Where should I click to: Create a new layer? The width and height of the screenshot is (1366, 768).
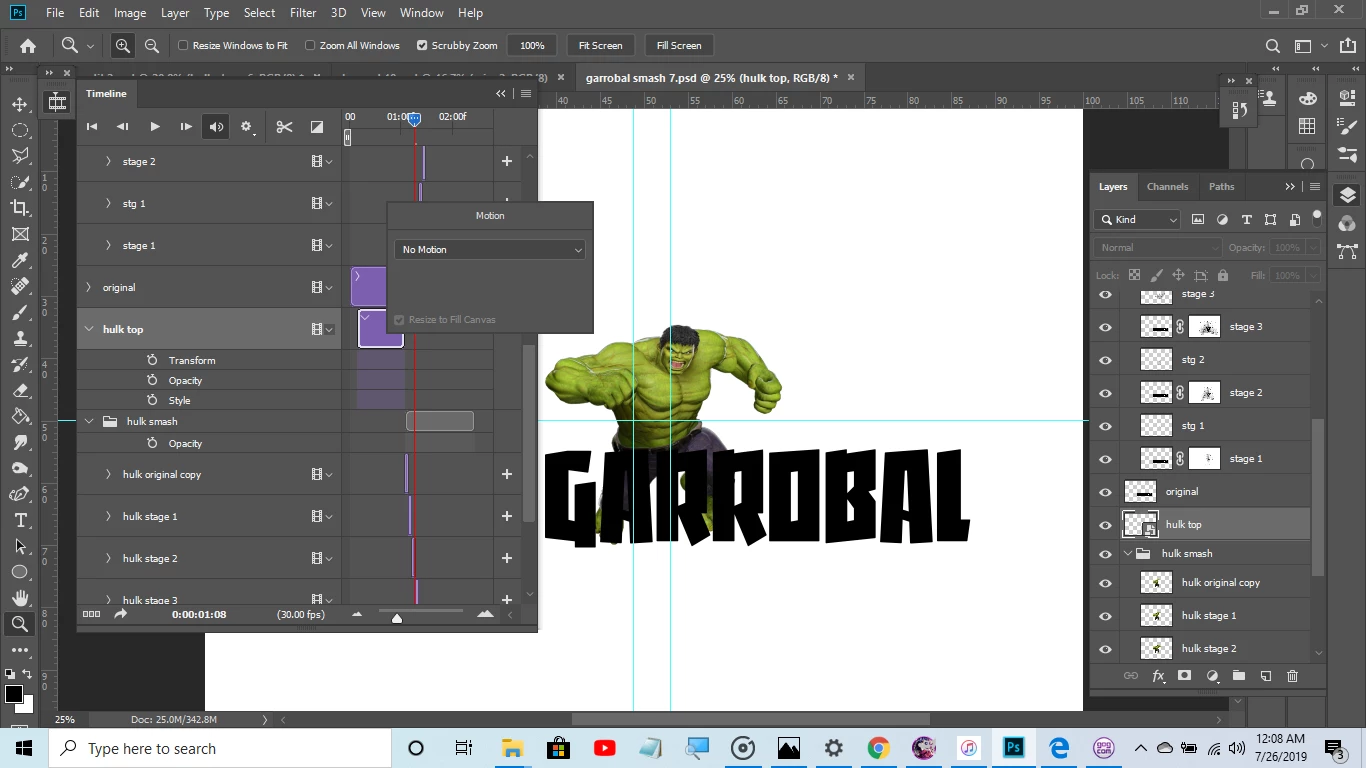[x=1265, y=676]
